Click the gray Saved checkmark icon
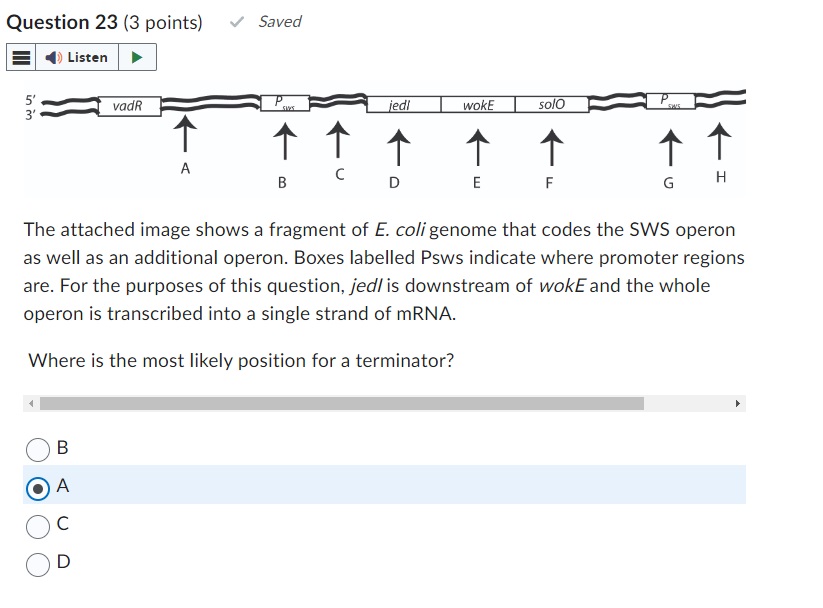 point(236,21)
